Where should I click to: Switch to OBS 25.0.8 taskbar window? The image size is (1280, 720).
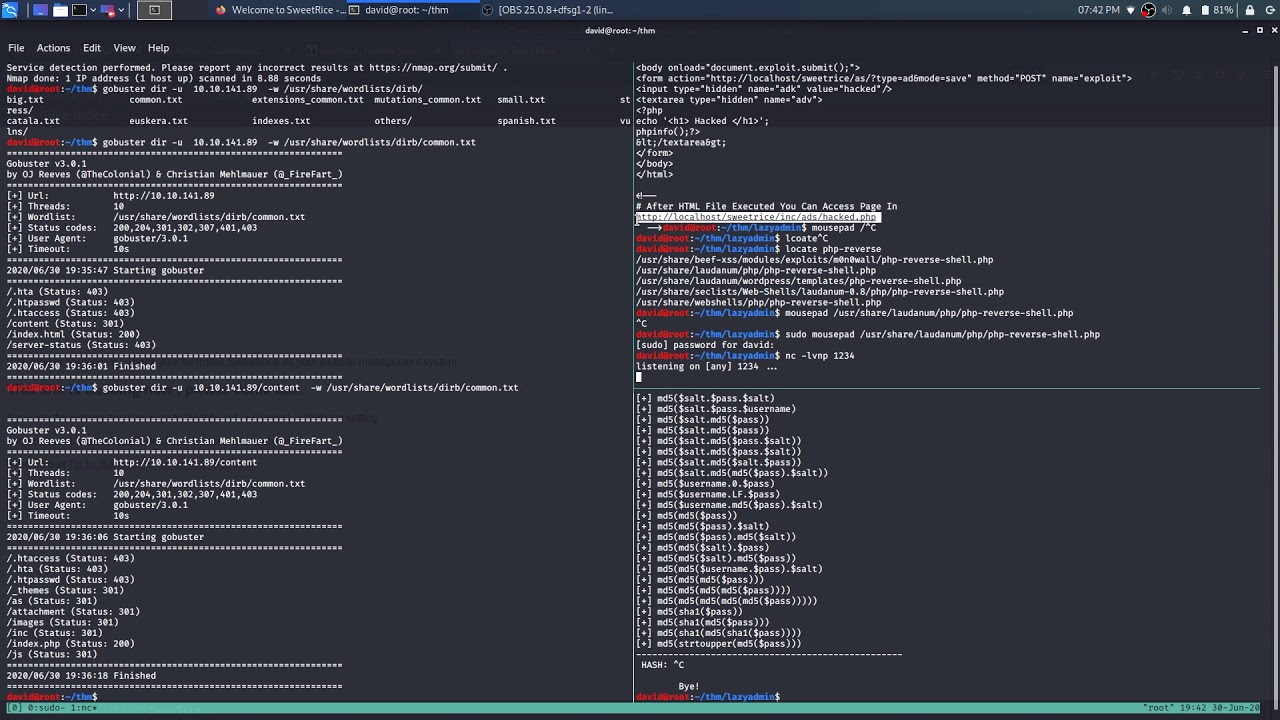pos(548,10)
